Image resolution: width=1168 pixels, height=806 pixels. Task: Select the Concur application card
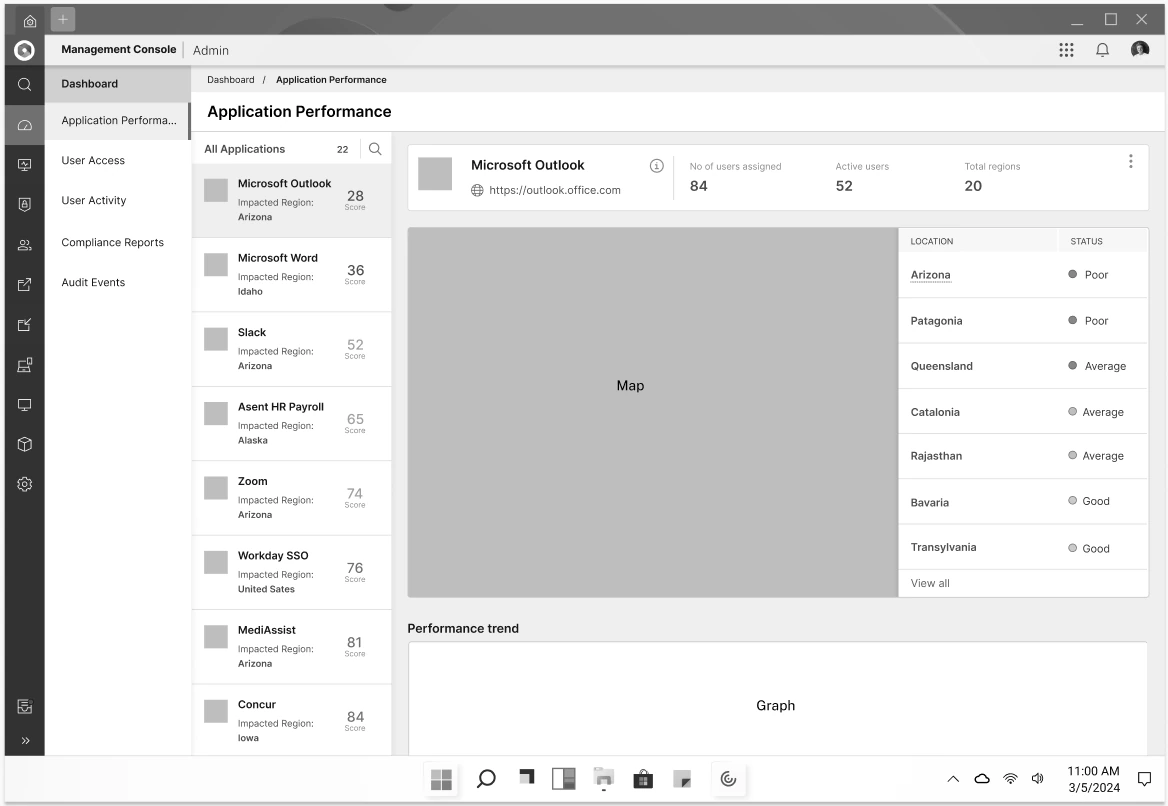(291, 720)
